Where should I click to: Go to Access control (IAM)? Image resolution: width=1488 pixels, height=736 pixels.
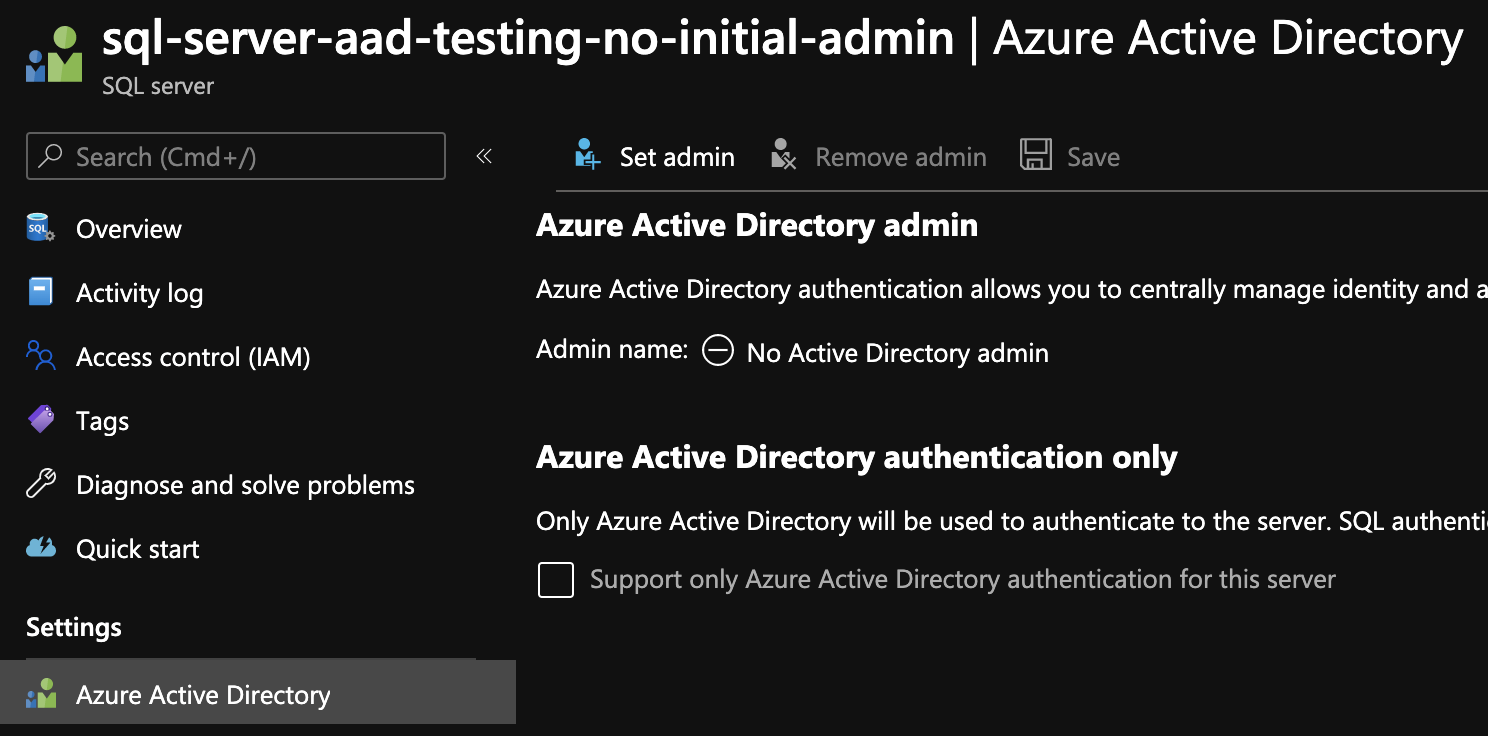(x=193, y=357)
